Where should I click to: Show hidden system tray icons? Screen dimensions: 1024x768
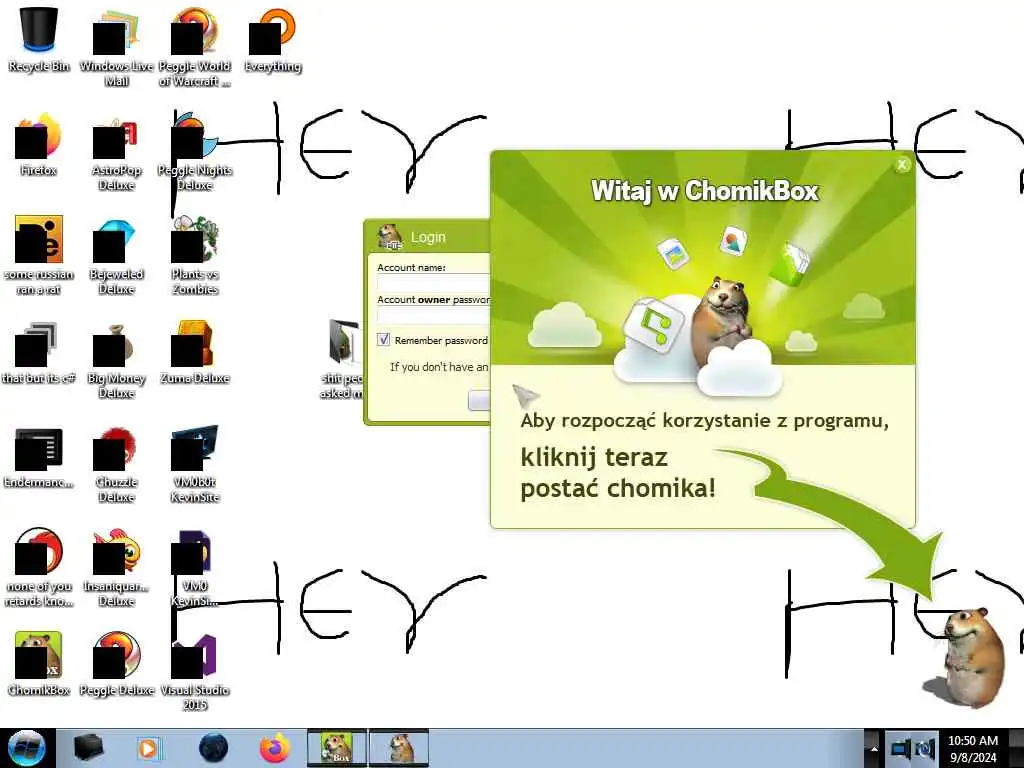click(873, 748)
